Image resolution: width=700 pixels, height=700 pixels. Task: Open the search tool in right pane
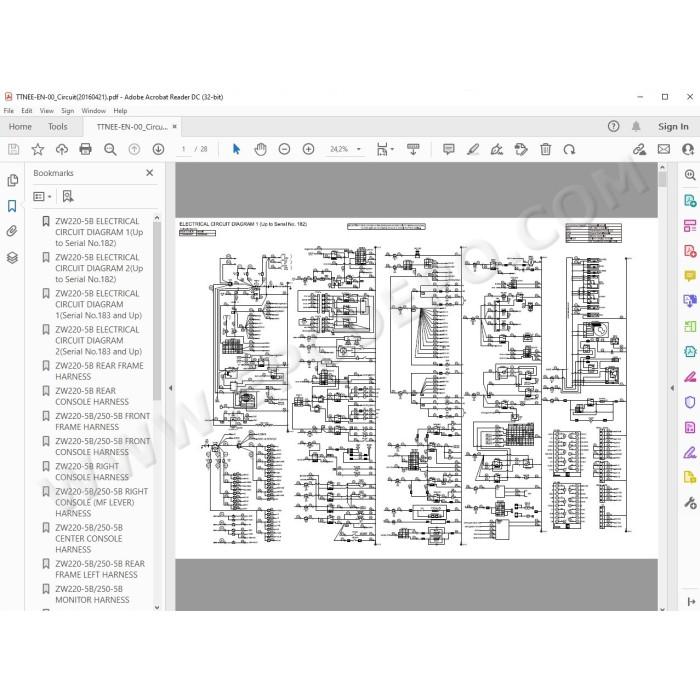coord(690,175)
